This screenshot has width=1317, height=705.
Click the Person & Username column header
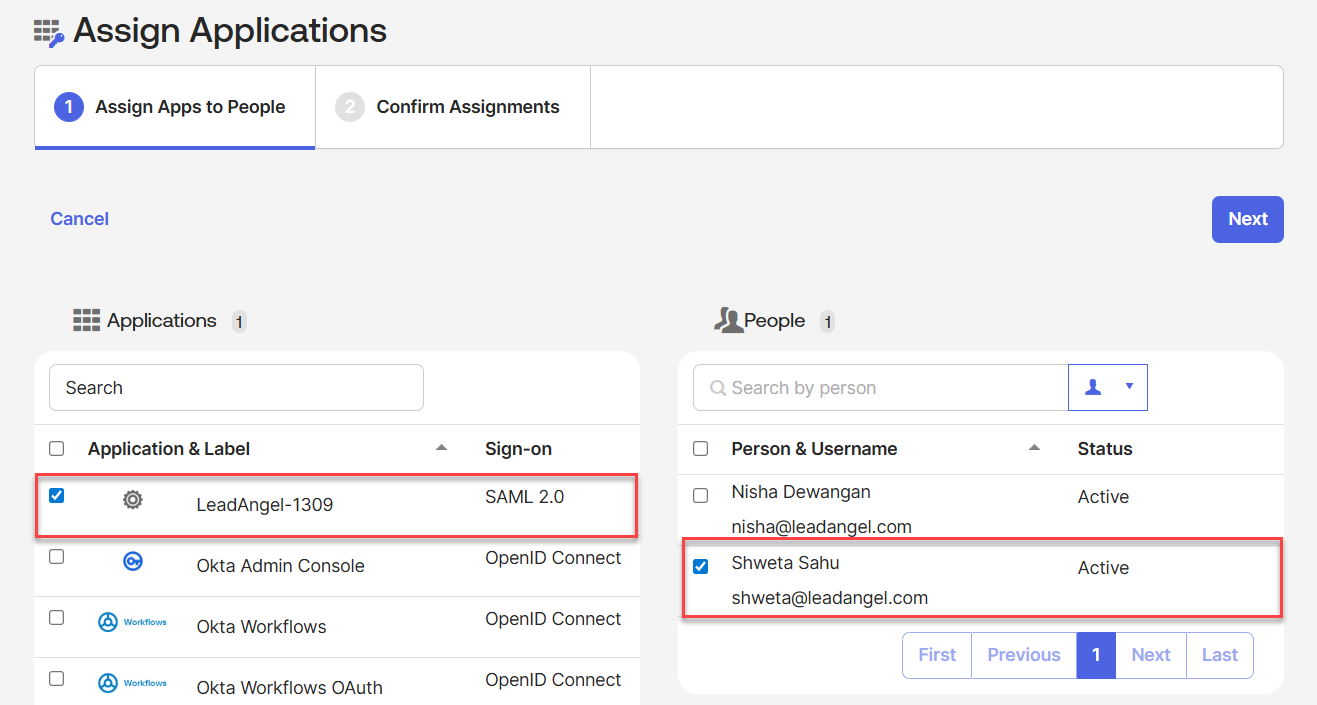(x=814, y=449)
